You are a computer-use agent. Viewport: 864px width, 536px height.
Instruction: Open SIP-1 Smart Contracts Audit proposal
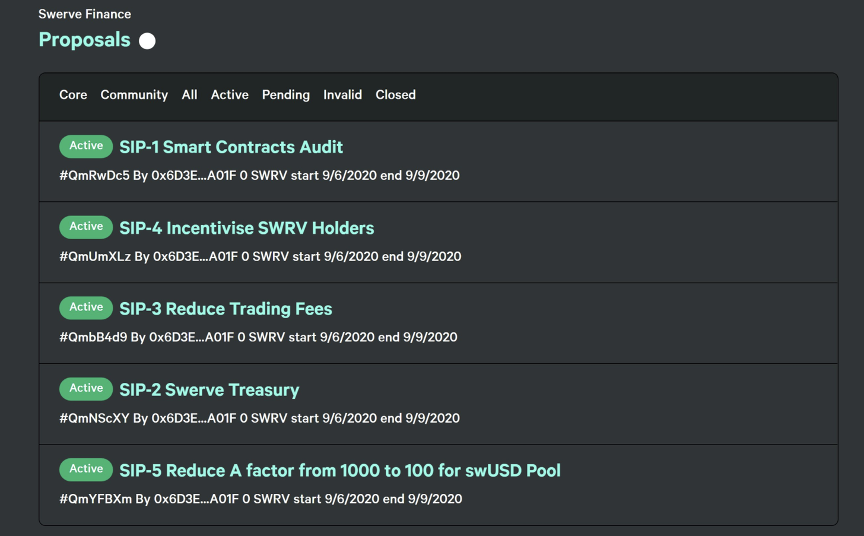point(231,147)
